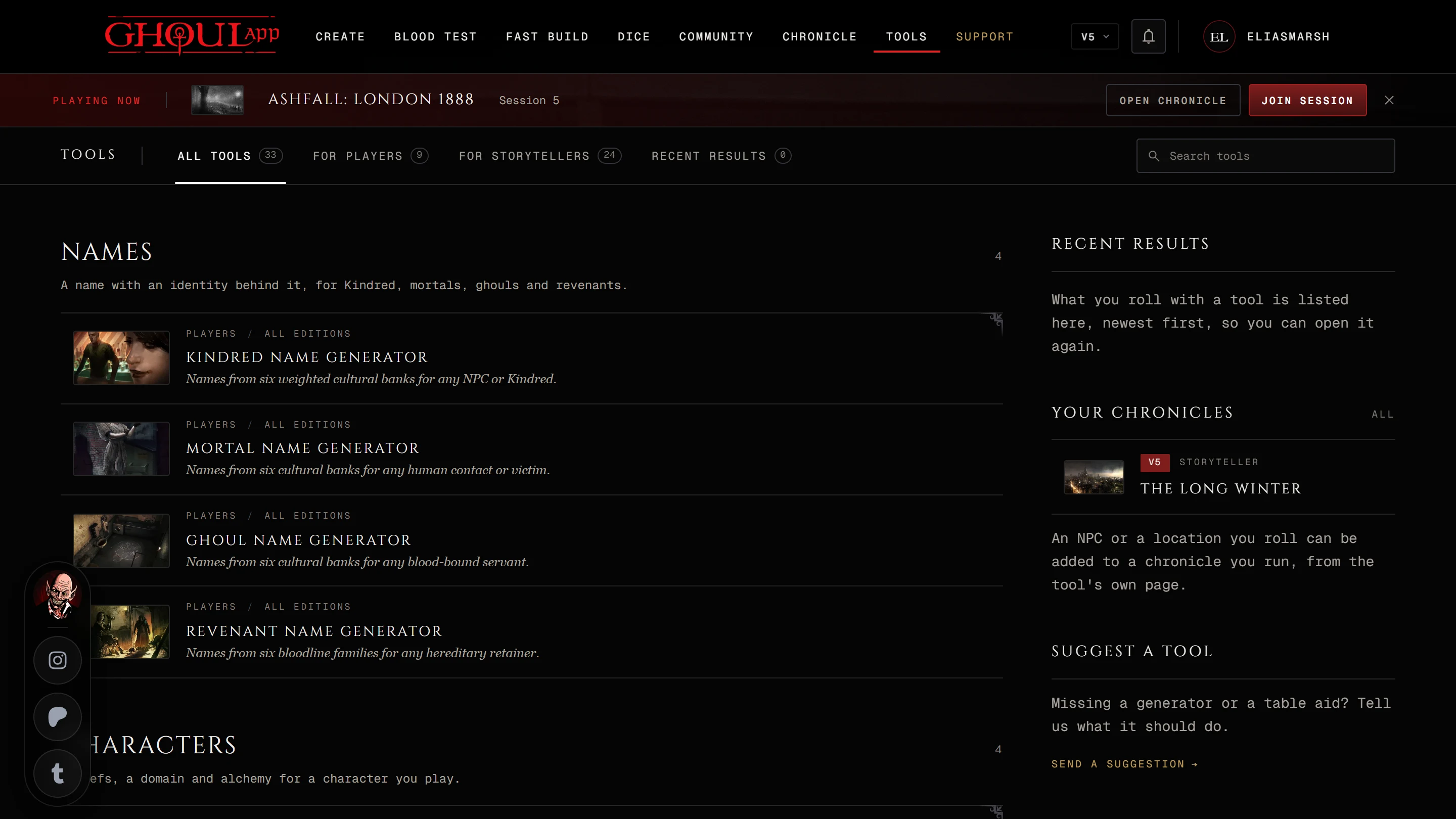The image size is (1456, 819).
Task: Open the Instagram link icon
Action: (58, 660)
